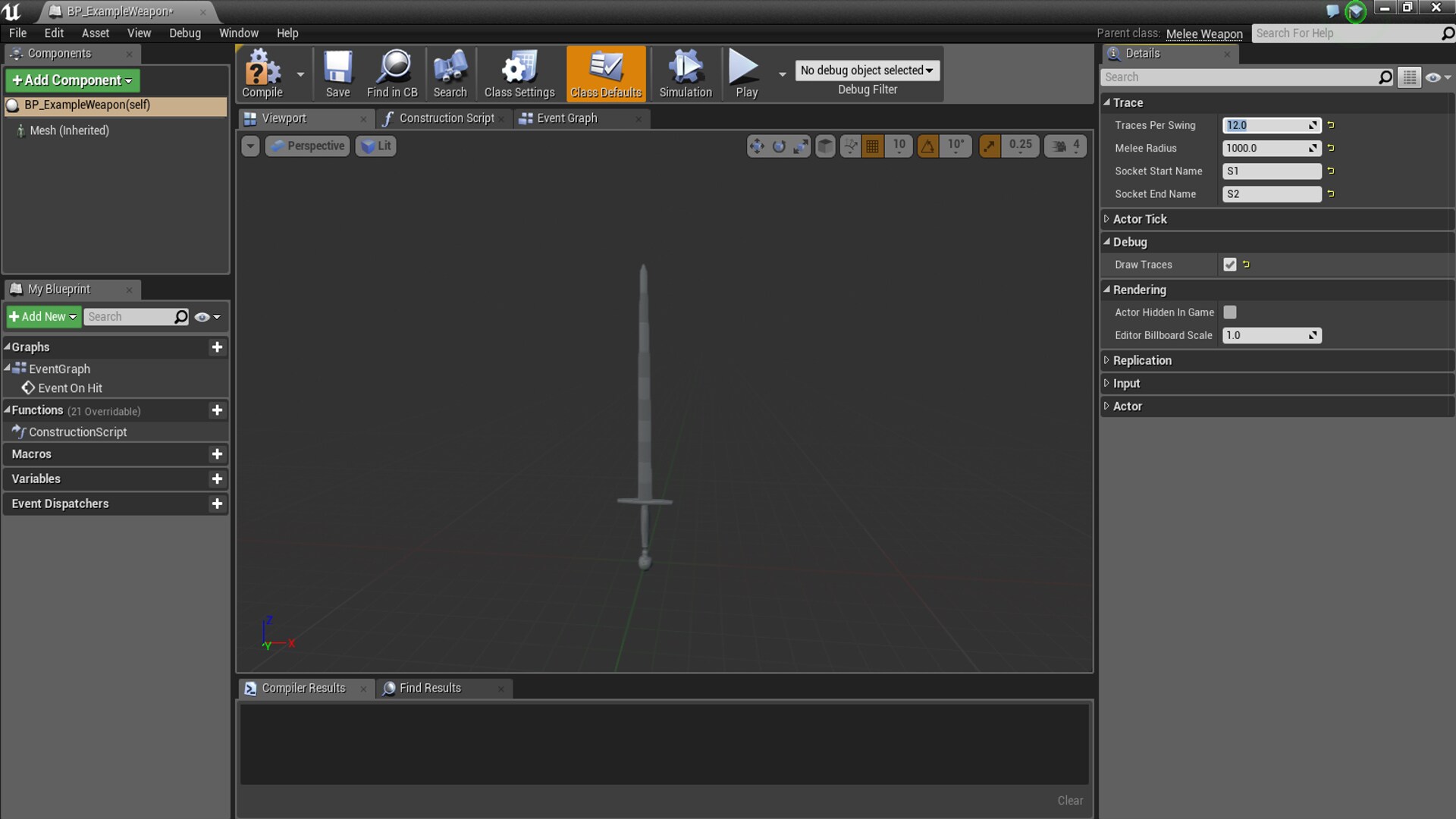Add a new variable with plus icon
The width and height of the screenshot is (1456, 819).
217,479
